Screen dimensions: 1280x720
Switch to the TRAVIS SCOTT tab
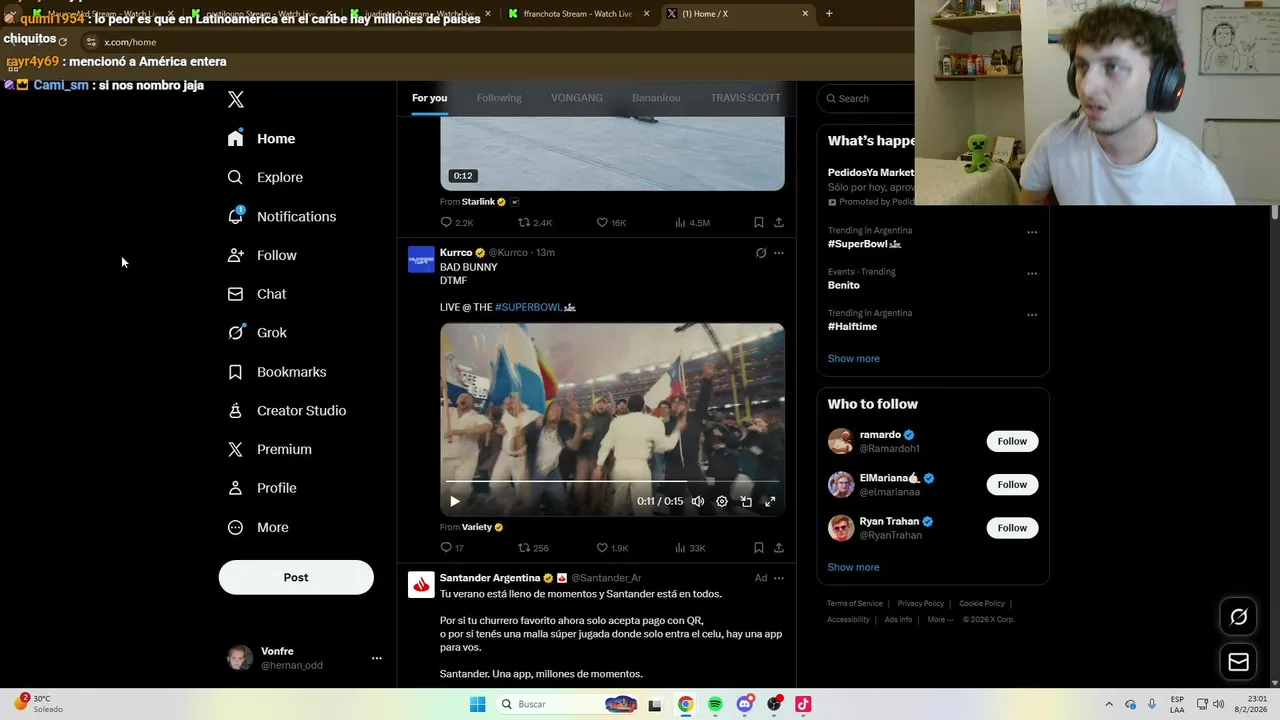click(745, 98)
